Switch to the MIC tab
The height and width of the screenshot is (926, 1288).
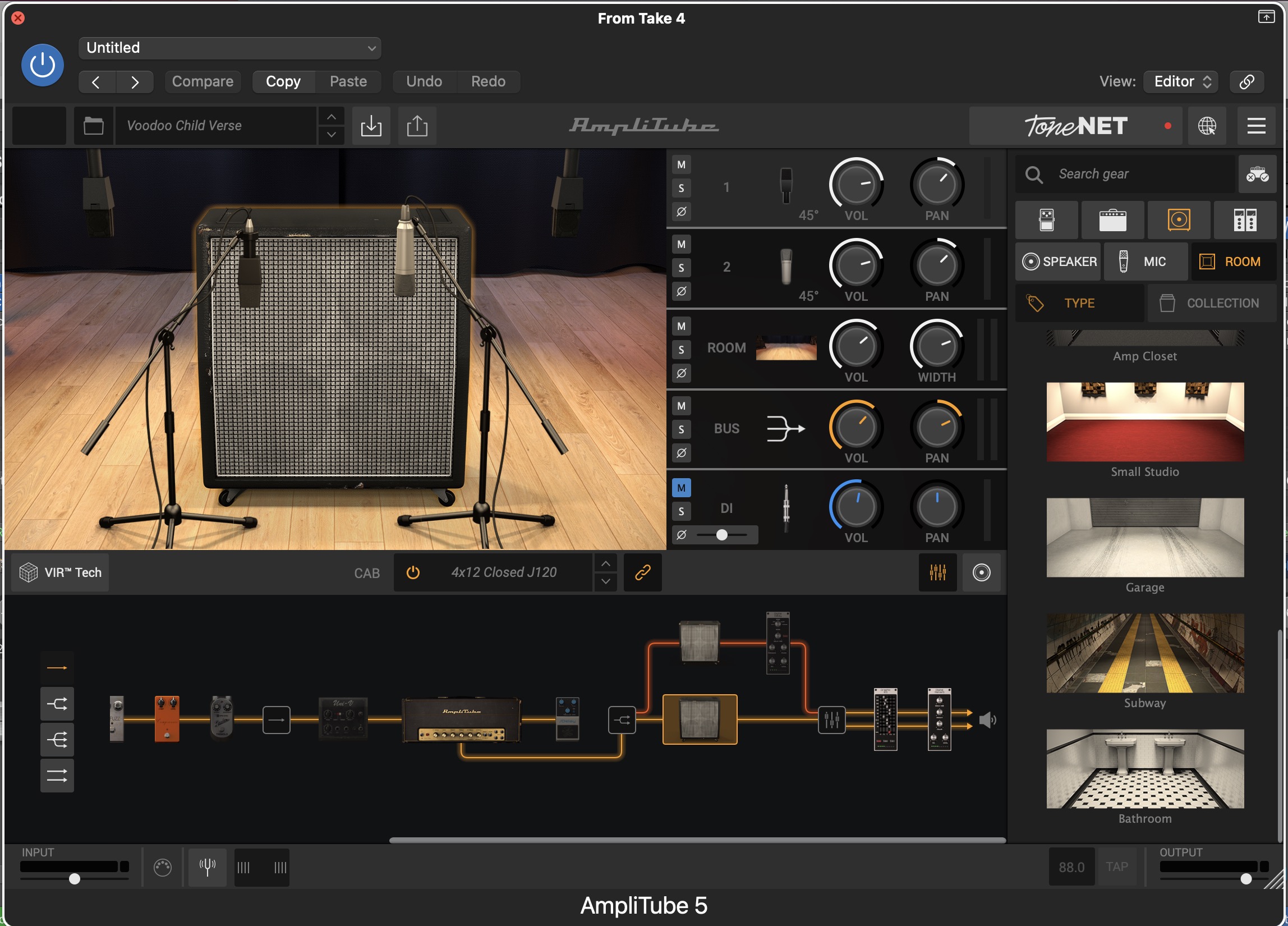pos(1146,262)
